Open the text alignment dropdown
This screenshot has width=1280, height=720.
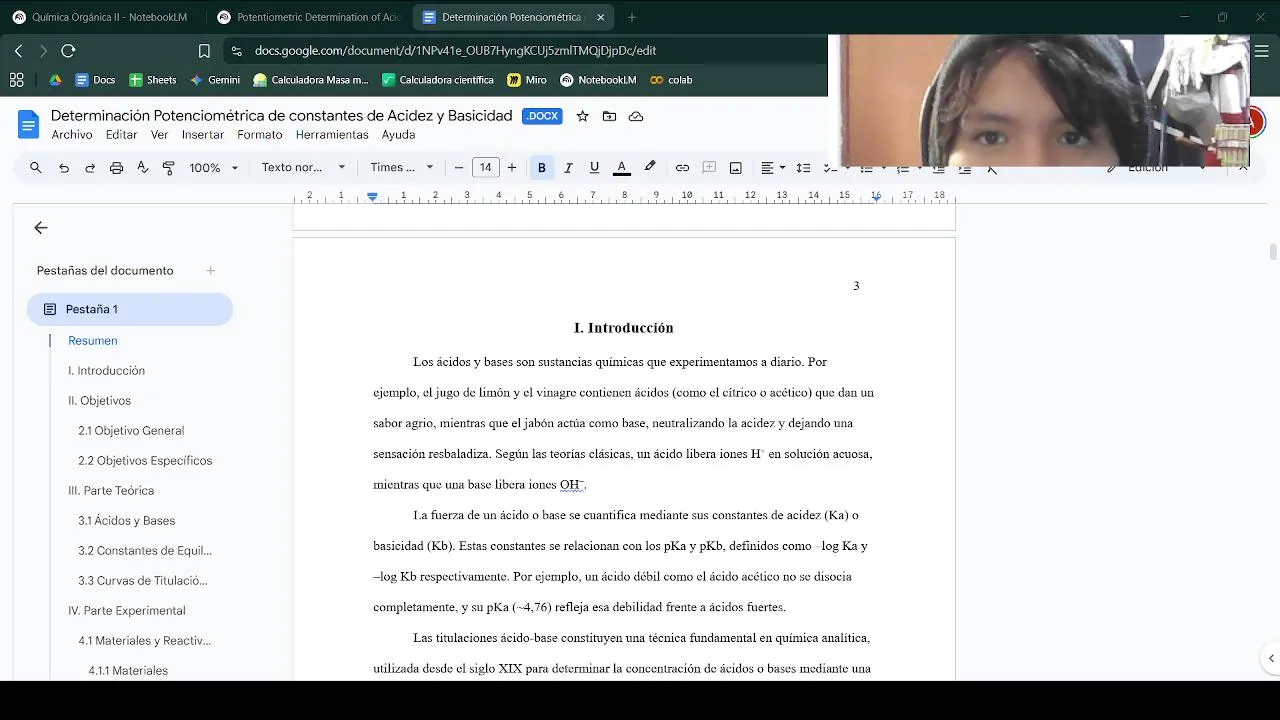(x=773, y=168)
